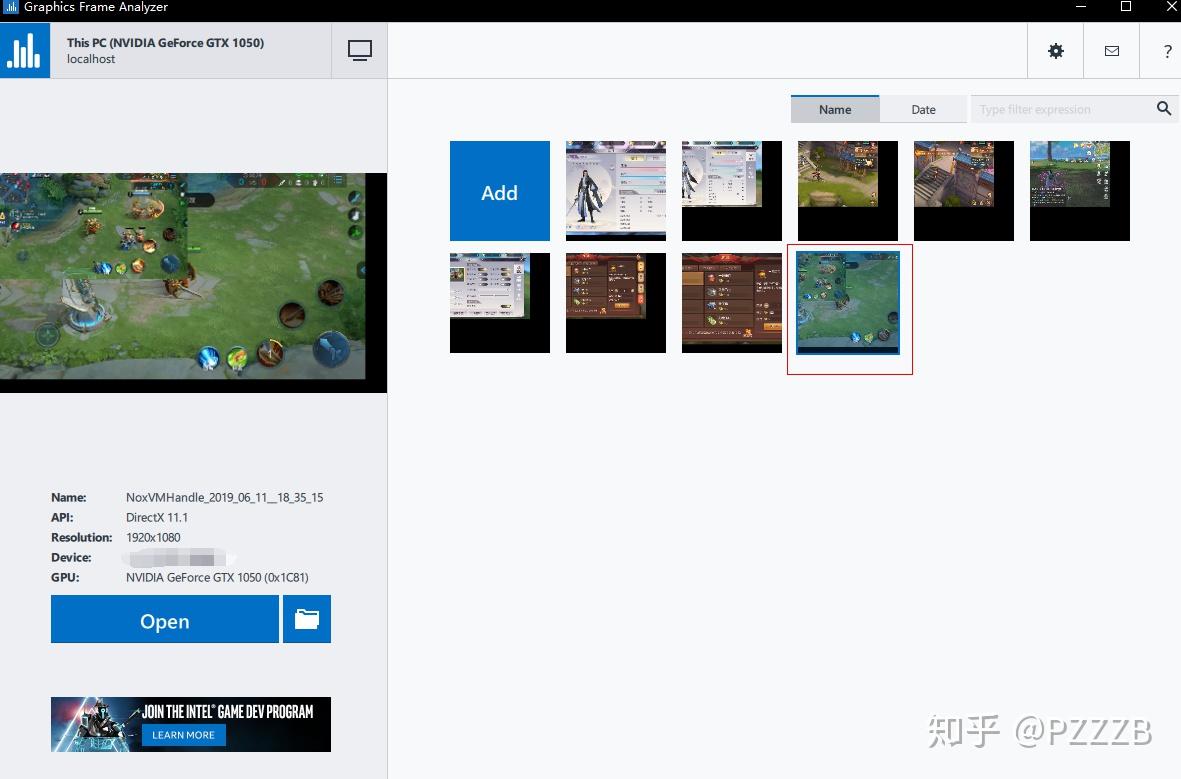
Task: Select larger brown shop menu thumbnail
Action: tap(731, 303)
